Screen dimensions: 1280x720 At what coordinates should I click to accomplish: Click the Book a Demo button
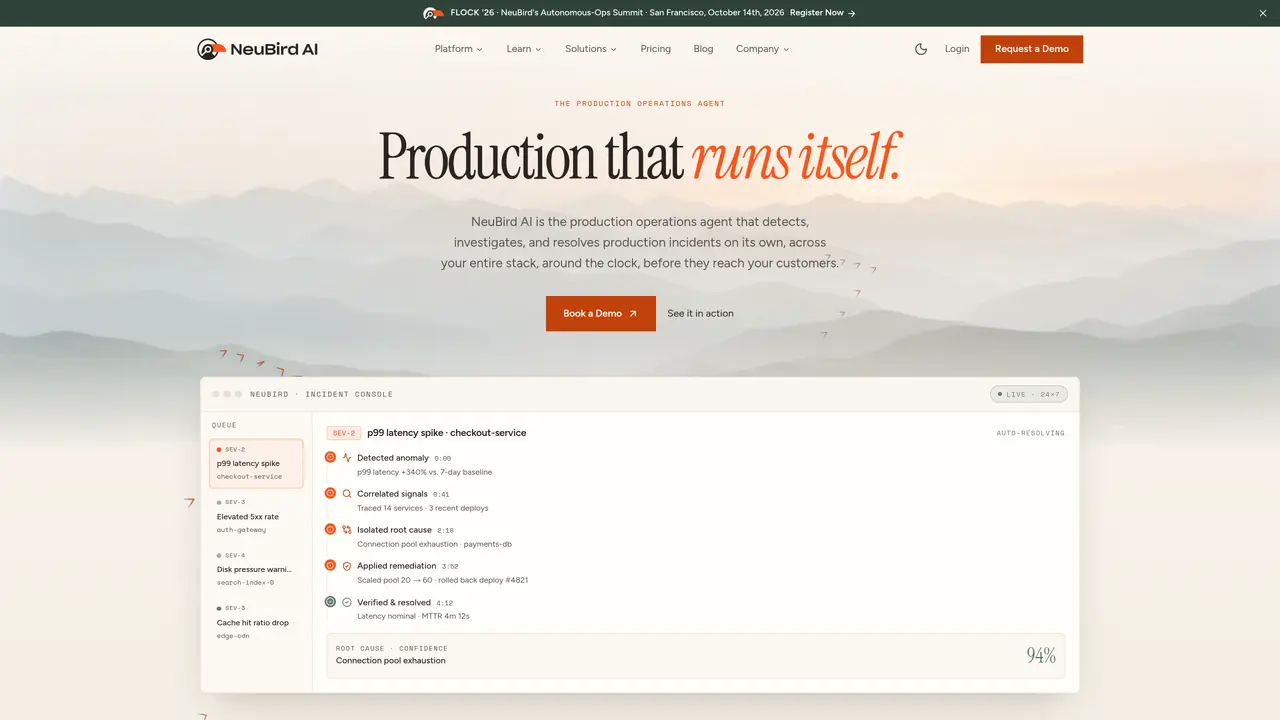(x=601, y=314)
